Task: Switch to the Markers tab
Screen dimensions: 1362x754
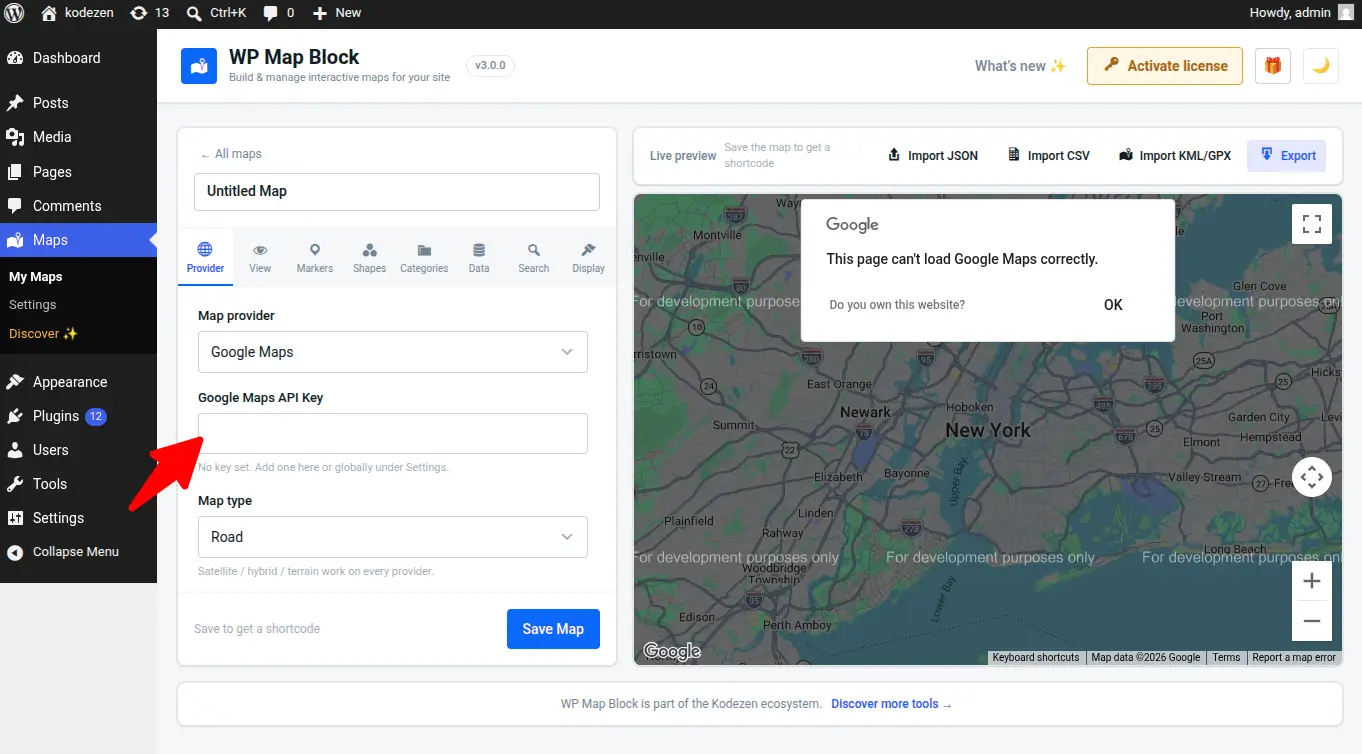Action: [315, 257]
